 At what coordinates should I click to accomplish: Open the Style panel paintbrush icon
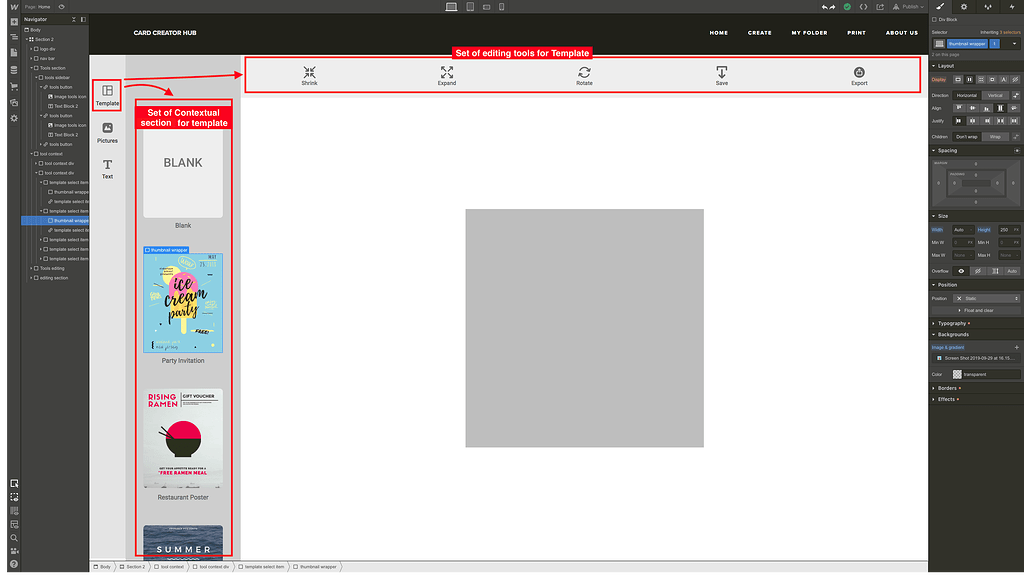click(939, 6)
